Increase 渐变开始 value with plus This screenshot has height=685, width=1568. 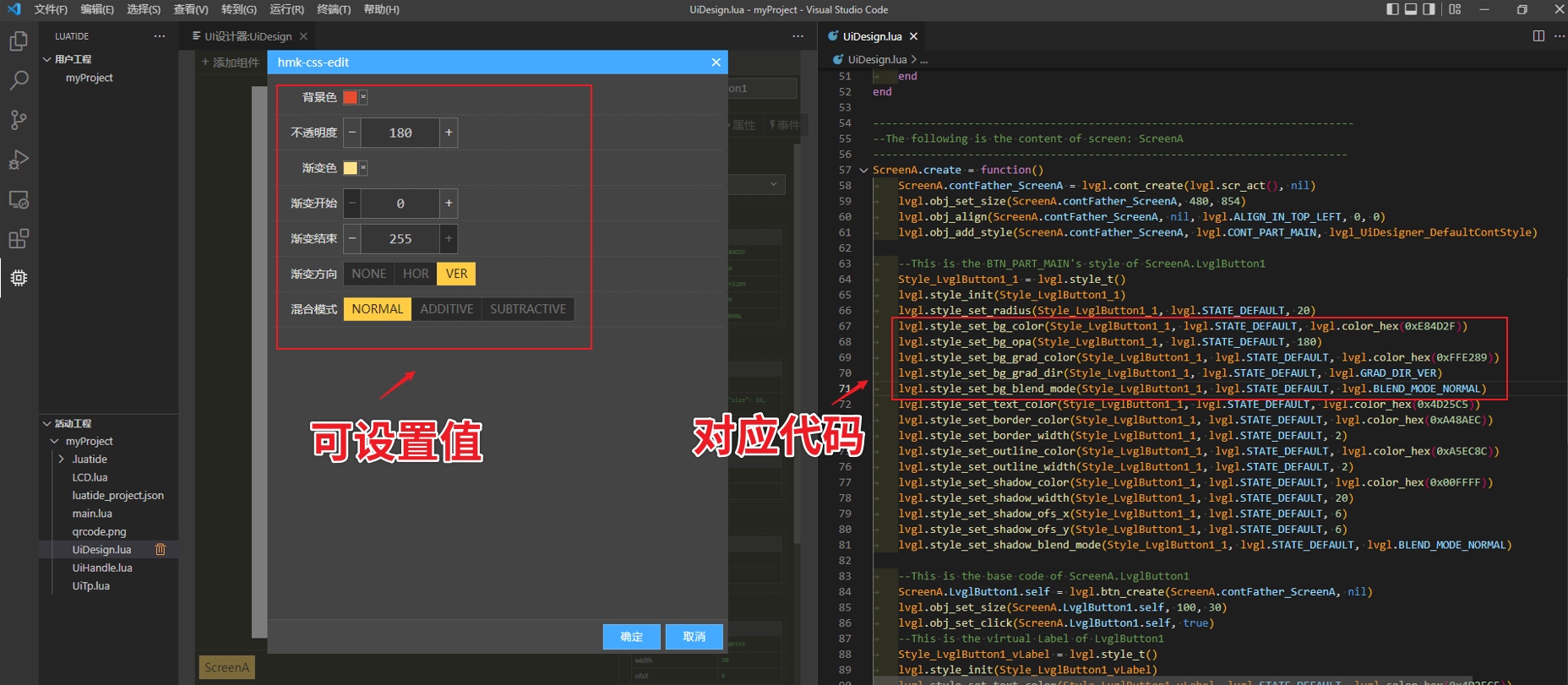coord(449,204)
